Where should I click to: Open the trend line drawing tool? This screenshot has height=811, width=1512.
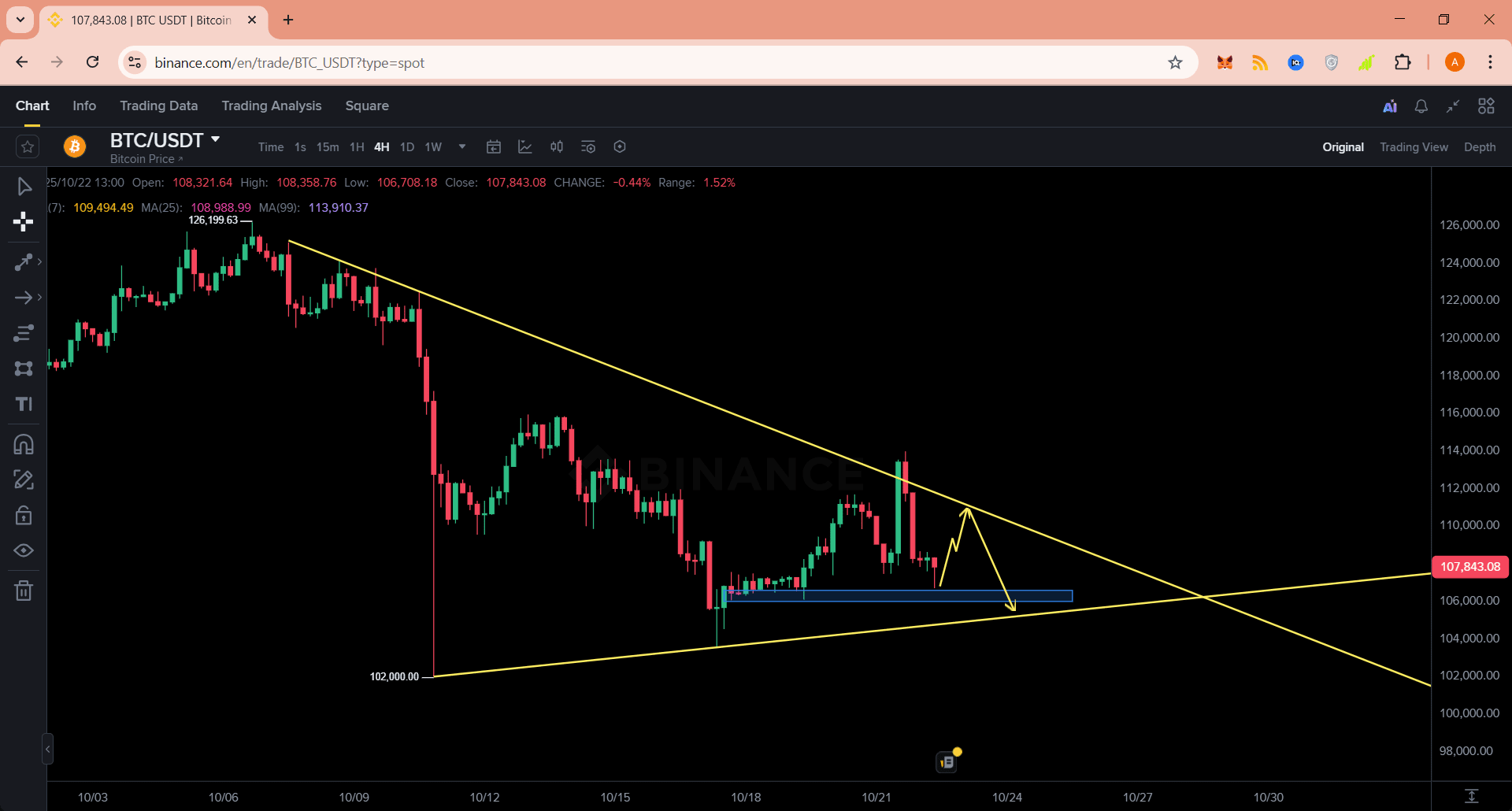click(24, 262)
